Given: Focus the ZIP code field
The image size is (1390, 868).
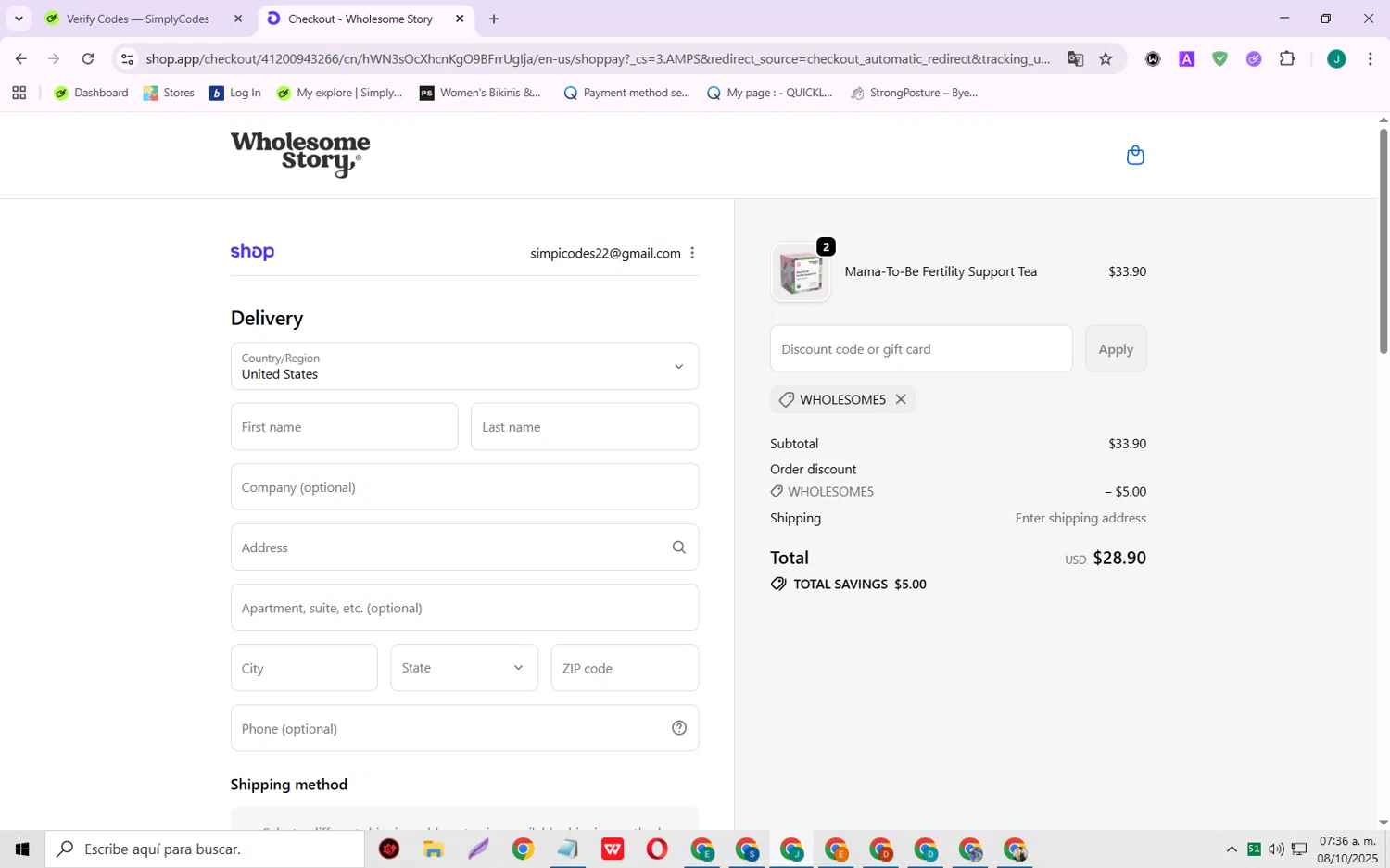Looking at the screenshot, I should (625, 668).
